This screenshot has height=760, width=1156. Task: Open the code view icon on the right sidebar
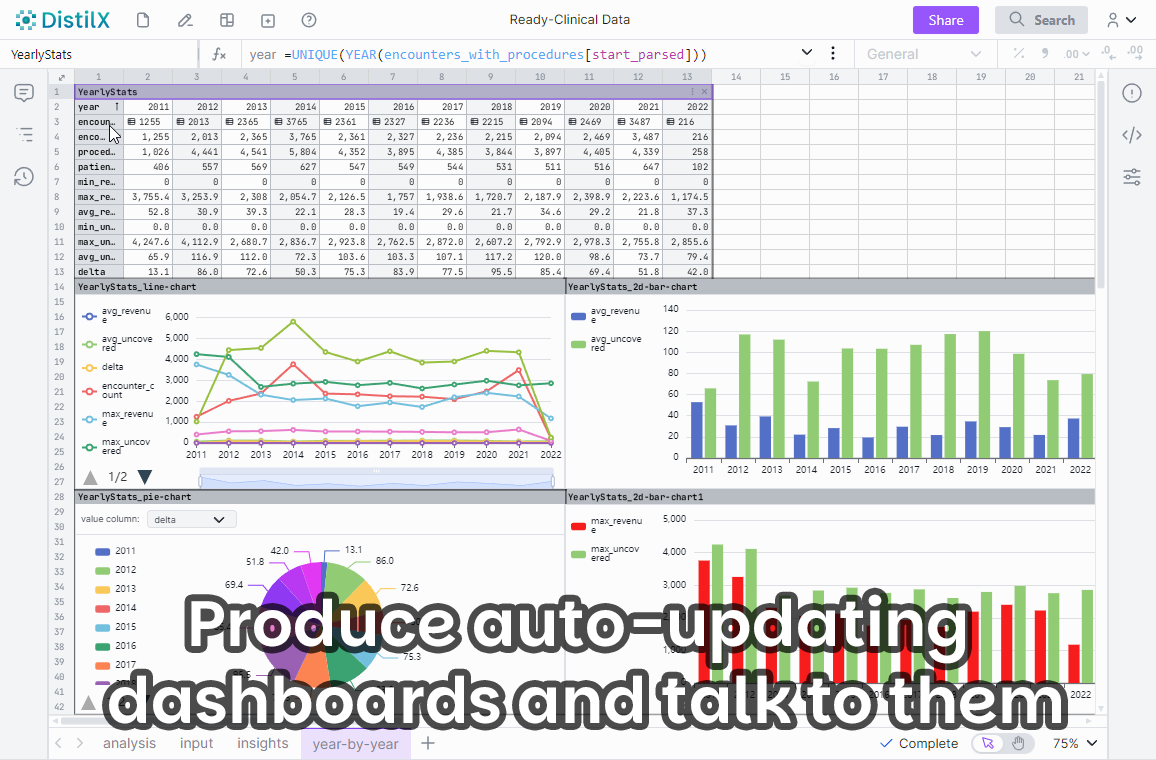[x=1132, y=135]
